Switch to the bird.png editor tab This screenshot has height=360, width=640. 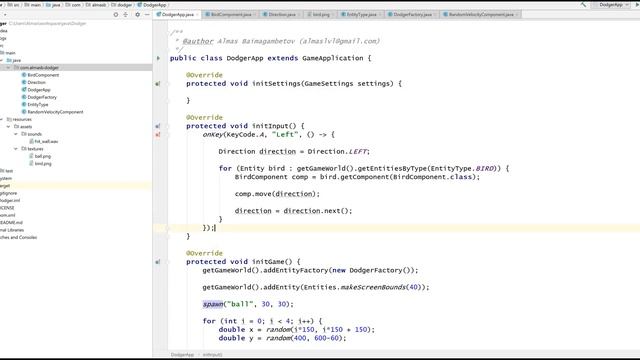pyautogui.click(x=321, y=14)
